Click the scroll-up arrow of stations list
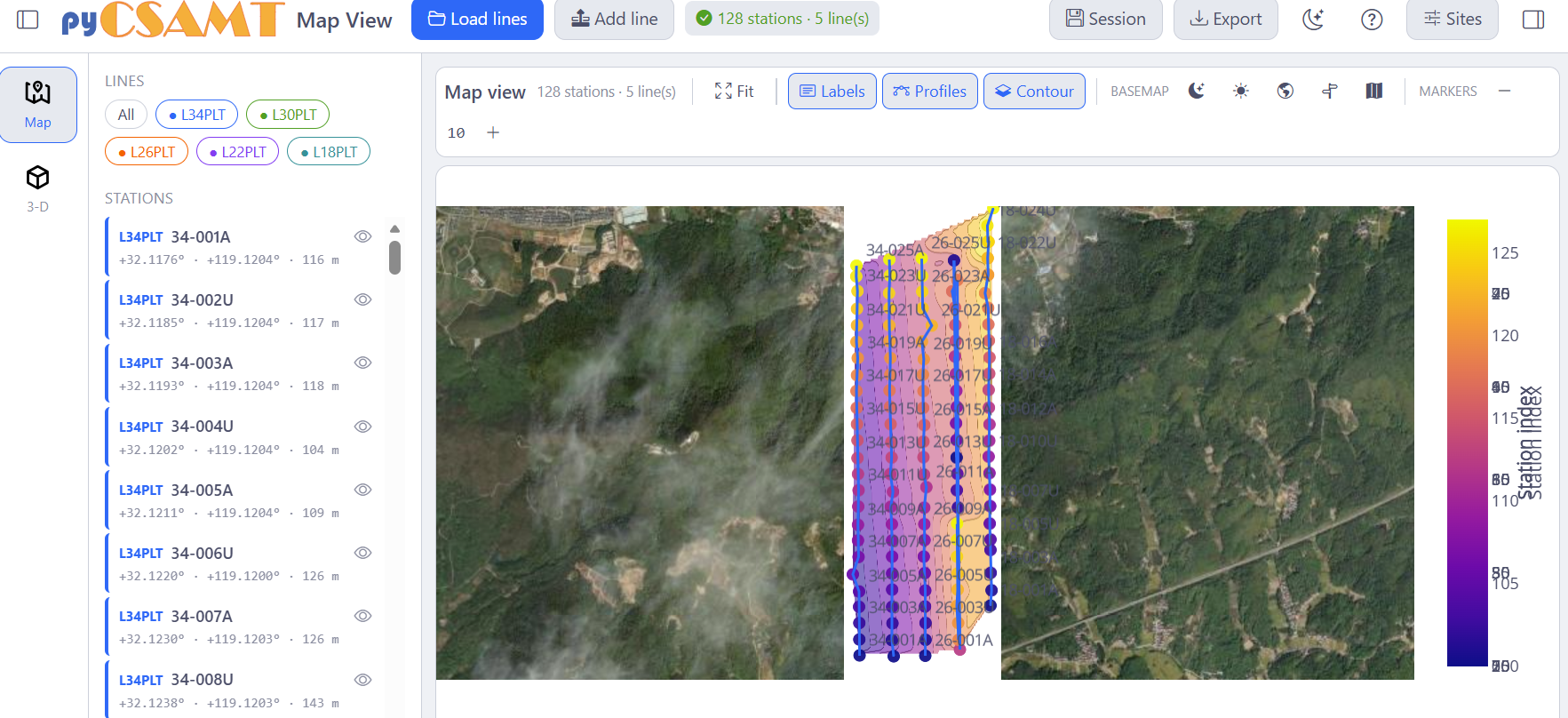1568x718 pixels. pyautogui.click(x=394, y=229)
